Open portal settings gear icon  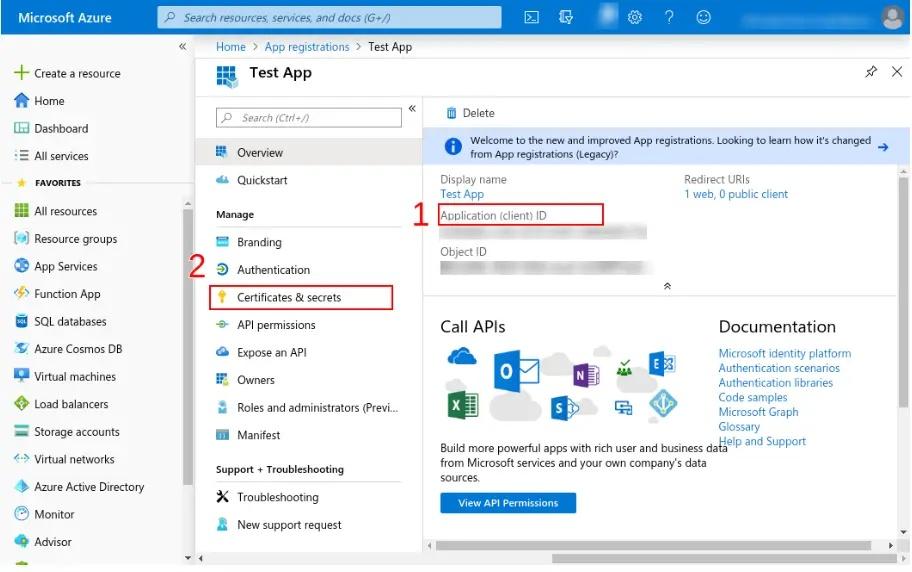click(x=635, y=17)
